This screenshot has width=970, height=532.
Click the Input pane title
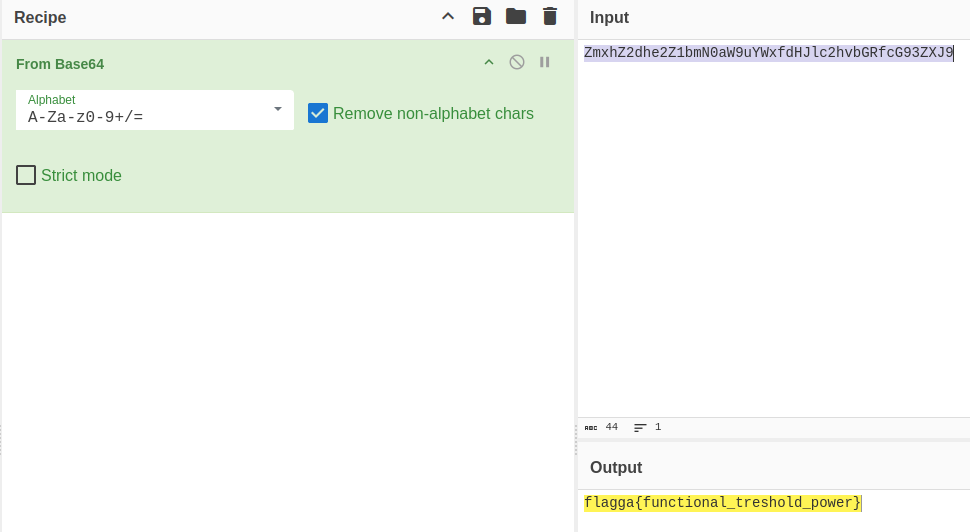[609, 17]
